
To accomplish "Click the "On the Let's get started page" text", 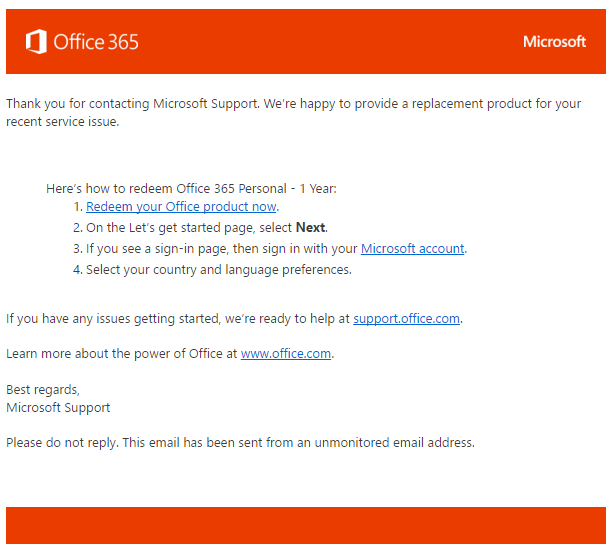I will (190, 228).
